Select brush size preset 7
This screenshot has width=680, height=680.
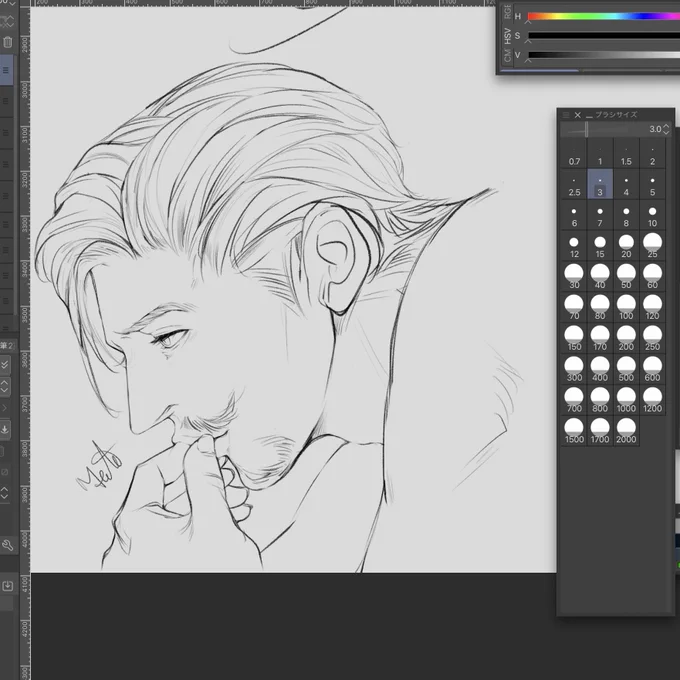click(x=600, y=216)
